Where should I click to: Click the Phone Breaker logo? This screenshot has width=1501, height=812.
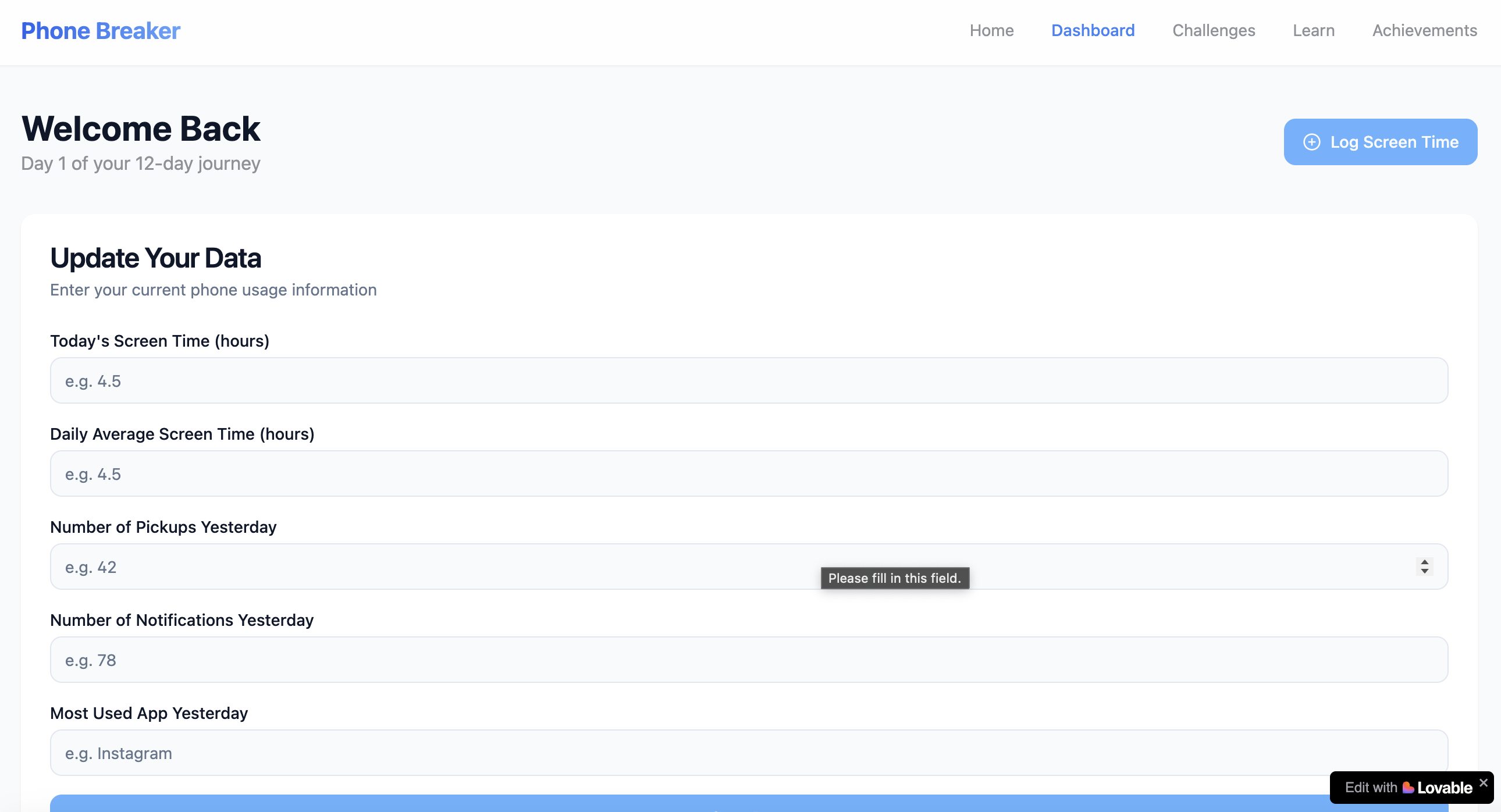coord(101,31)
